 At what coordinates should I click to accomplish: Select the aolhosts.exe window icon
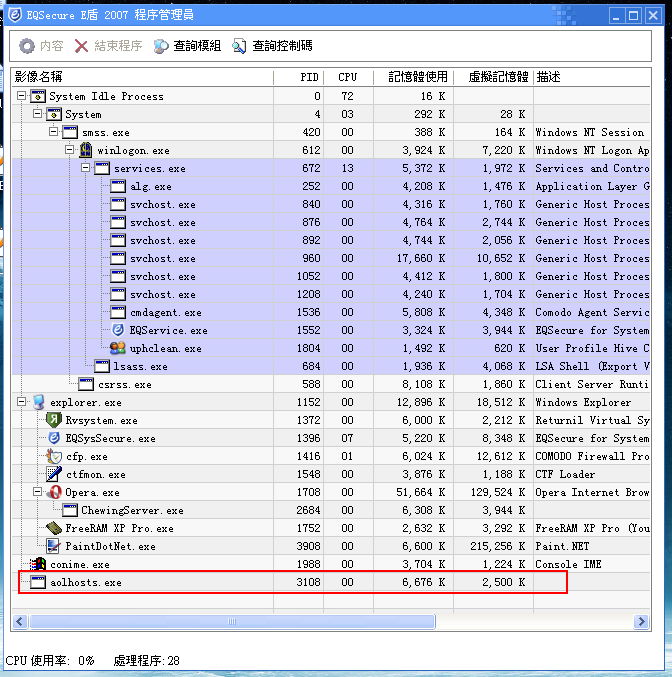tap(38, 582)
